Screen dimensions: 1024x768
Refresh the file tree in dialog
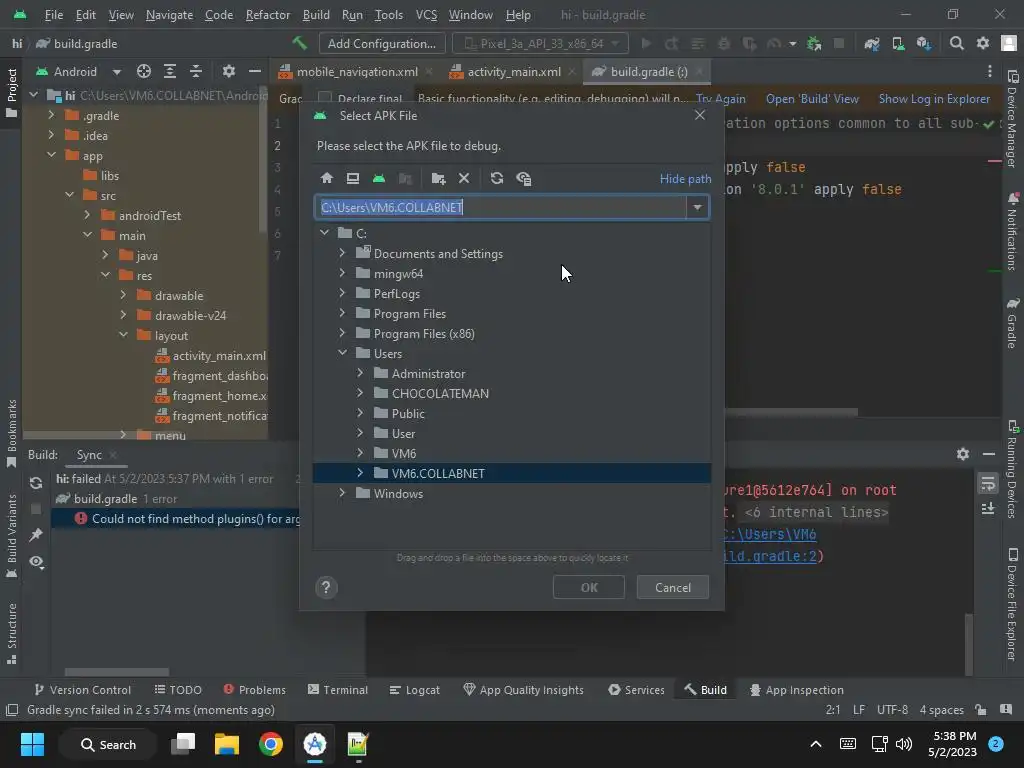[497, 178]
